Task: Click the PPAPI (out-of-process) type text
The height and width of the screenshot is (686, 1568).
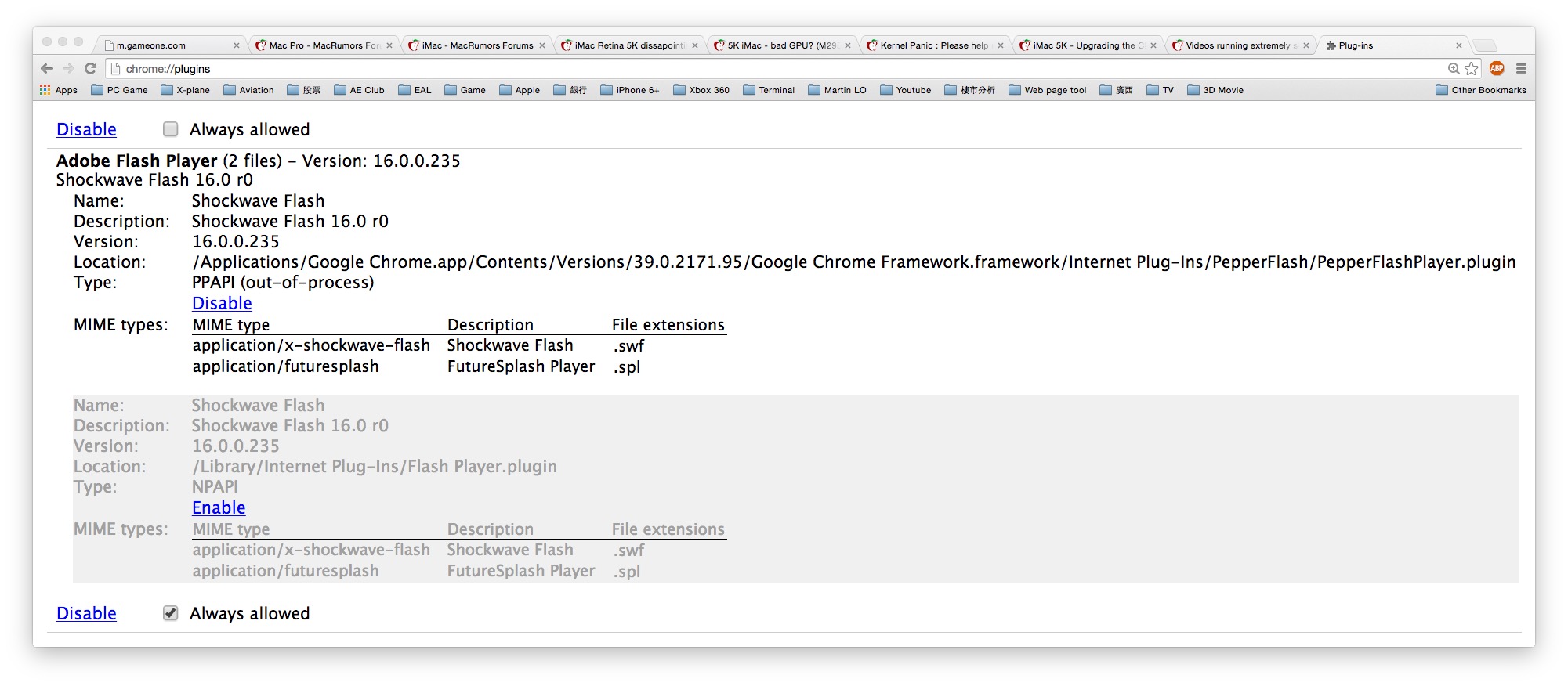Action: (283, 282)
